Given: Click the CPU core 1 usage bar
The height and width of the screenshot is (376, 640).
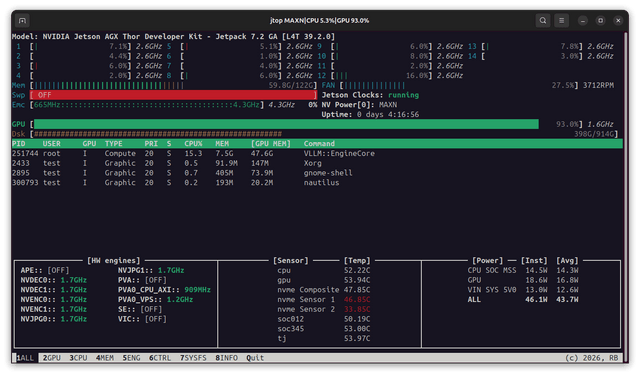Looking at the screenshot, I should pos(80,47).
